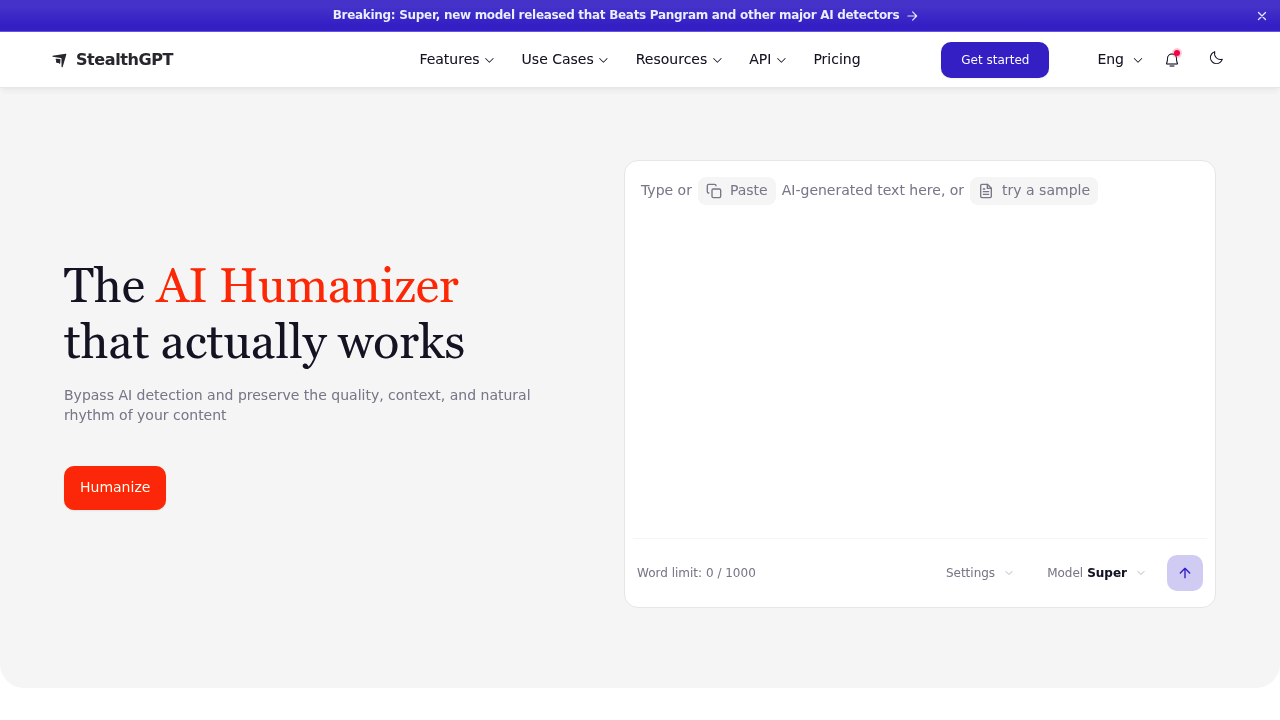Open the notifications bell
This screenshot has width=1280, height=720.
(x=1172, y=60)
